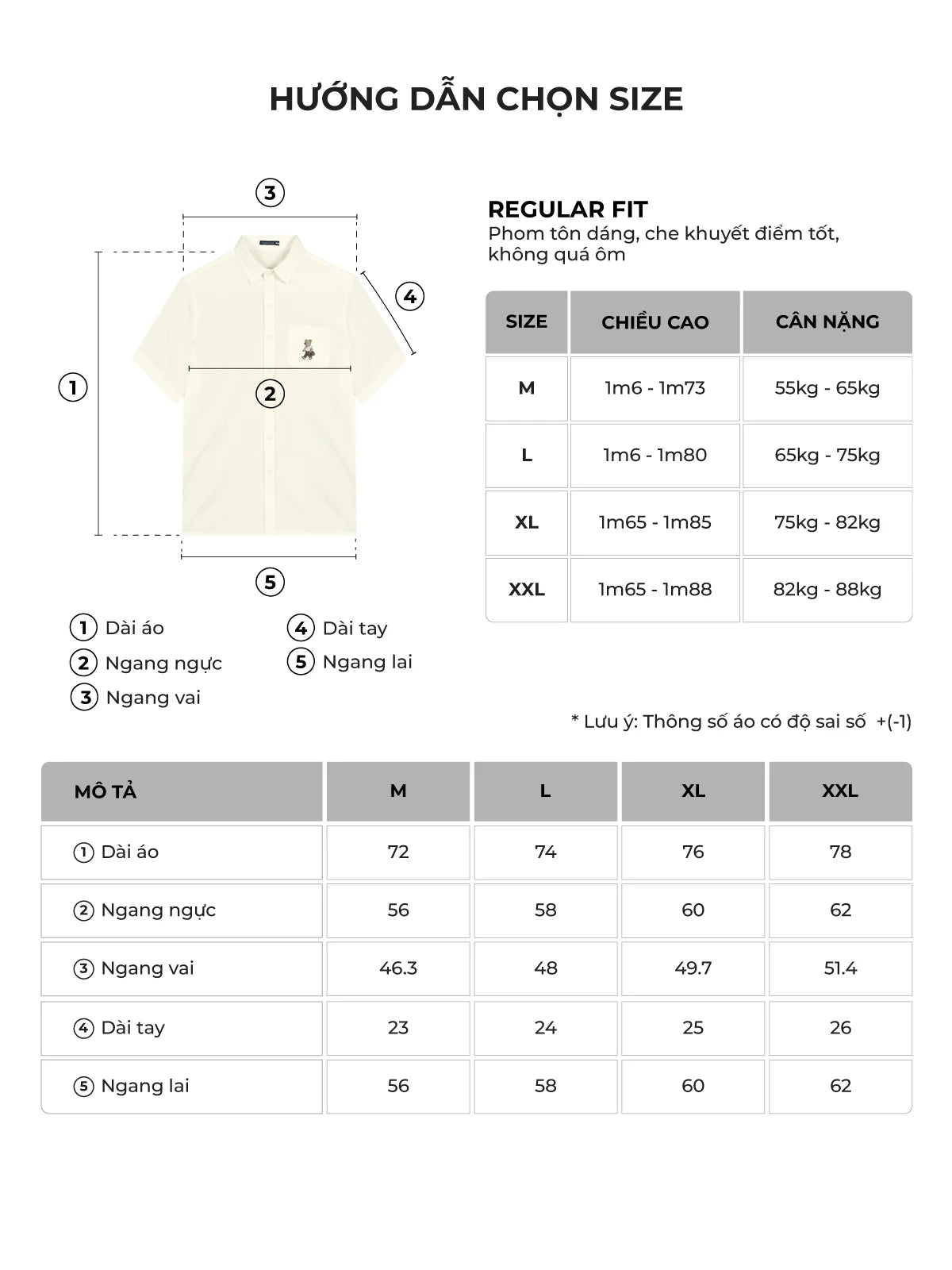Select the XXL size row label in the height table
This screenshot has height=1270, width=952.
pyautogui.click(x=527, y=590)
